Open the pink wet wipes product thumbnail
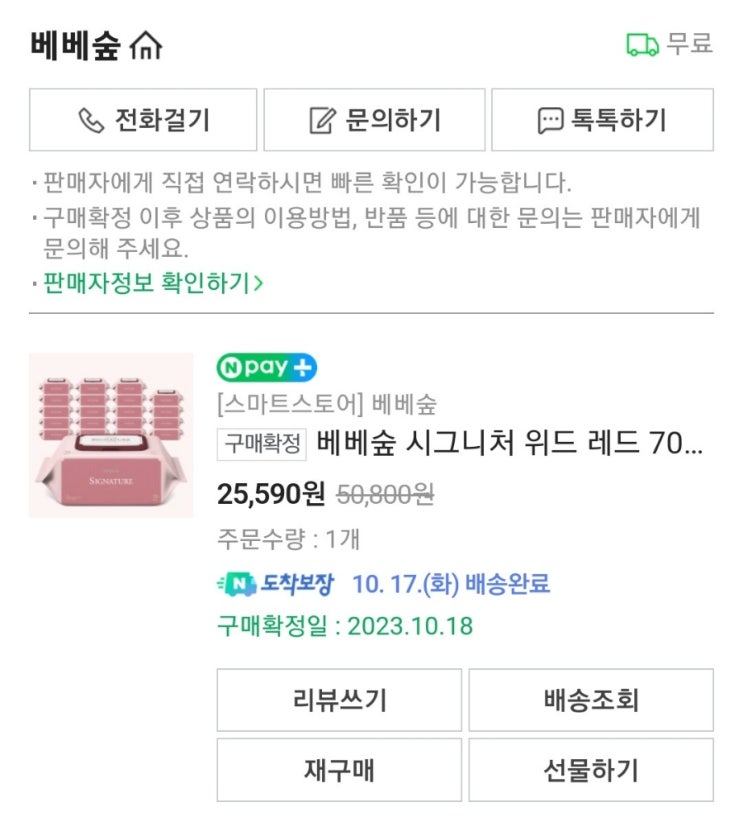Viewport: 743px width, 826px height. click(111, 435)
